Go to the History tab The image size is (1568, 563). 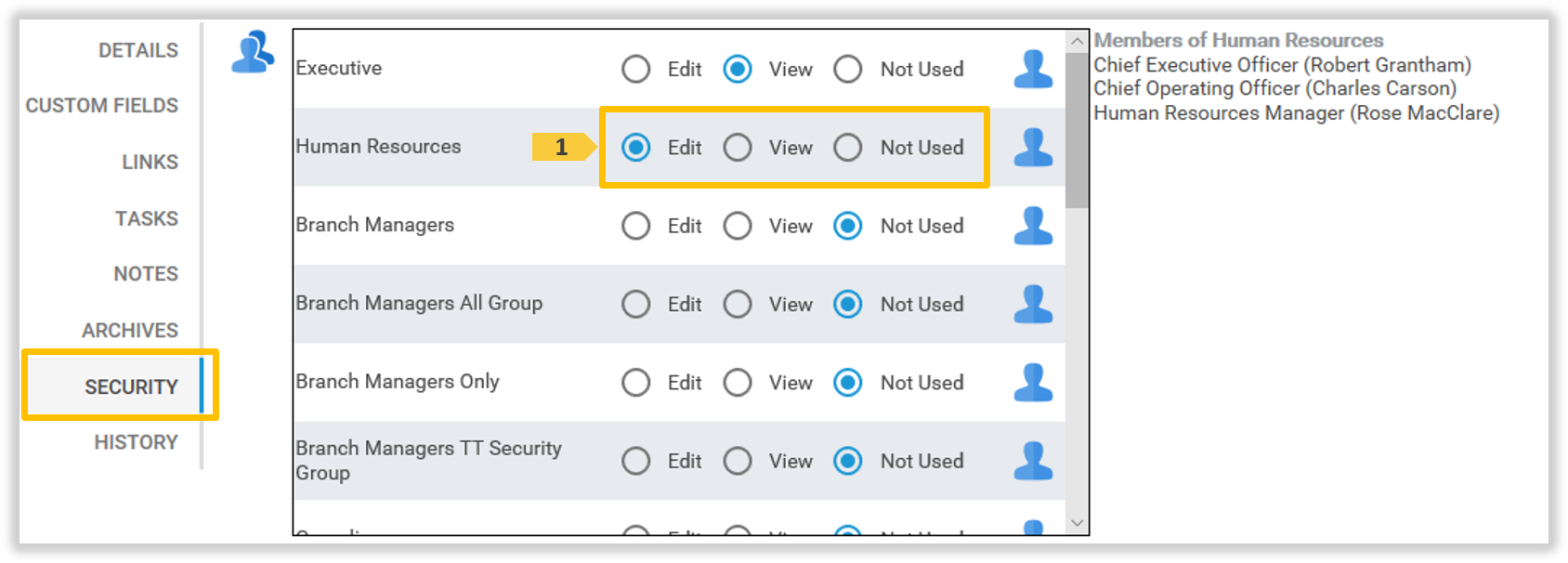click(136, 442)
